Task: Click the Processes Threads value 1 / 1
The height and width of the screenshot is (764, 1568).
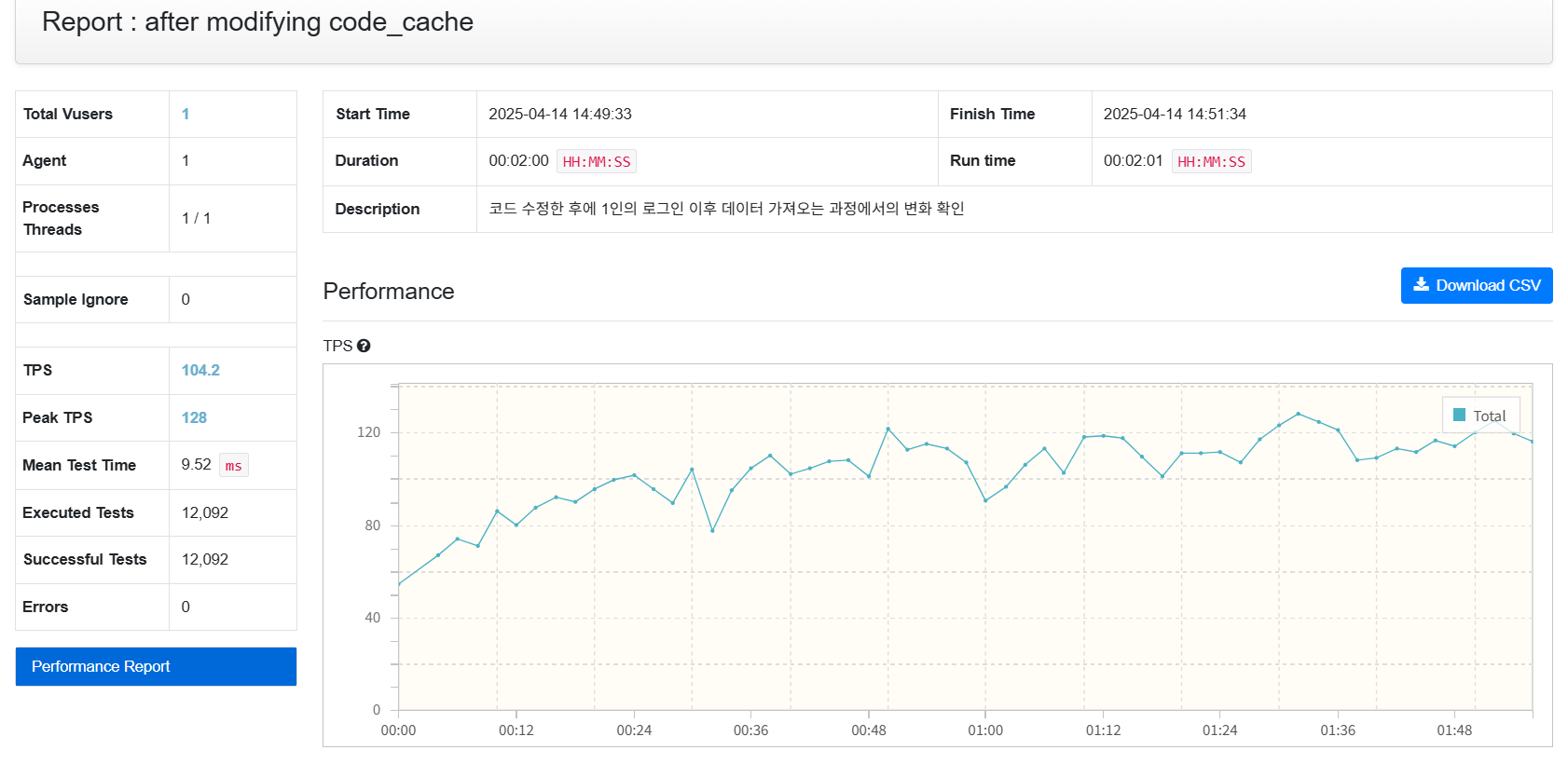Action: click(196, 218)
